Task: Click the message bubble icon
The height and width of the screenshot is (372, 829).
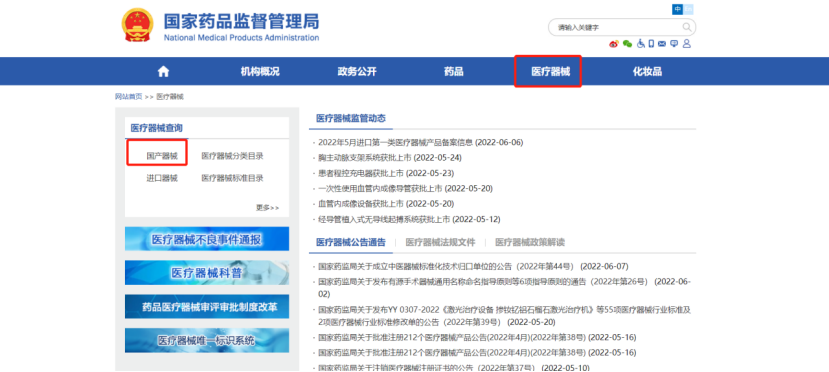Action: 674,44
